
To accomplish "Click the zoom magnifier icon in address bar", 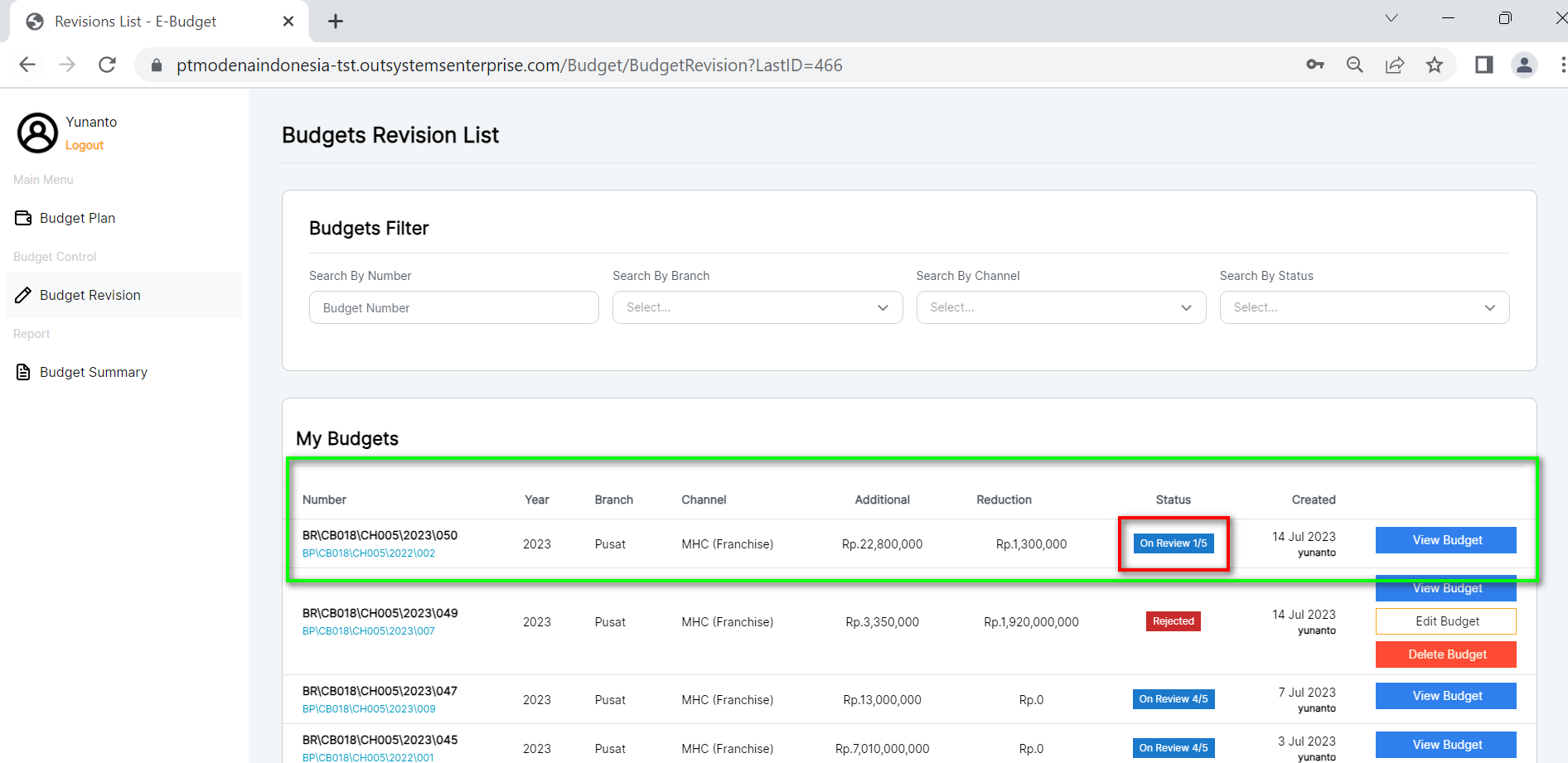I will [x=1355, y=65].
